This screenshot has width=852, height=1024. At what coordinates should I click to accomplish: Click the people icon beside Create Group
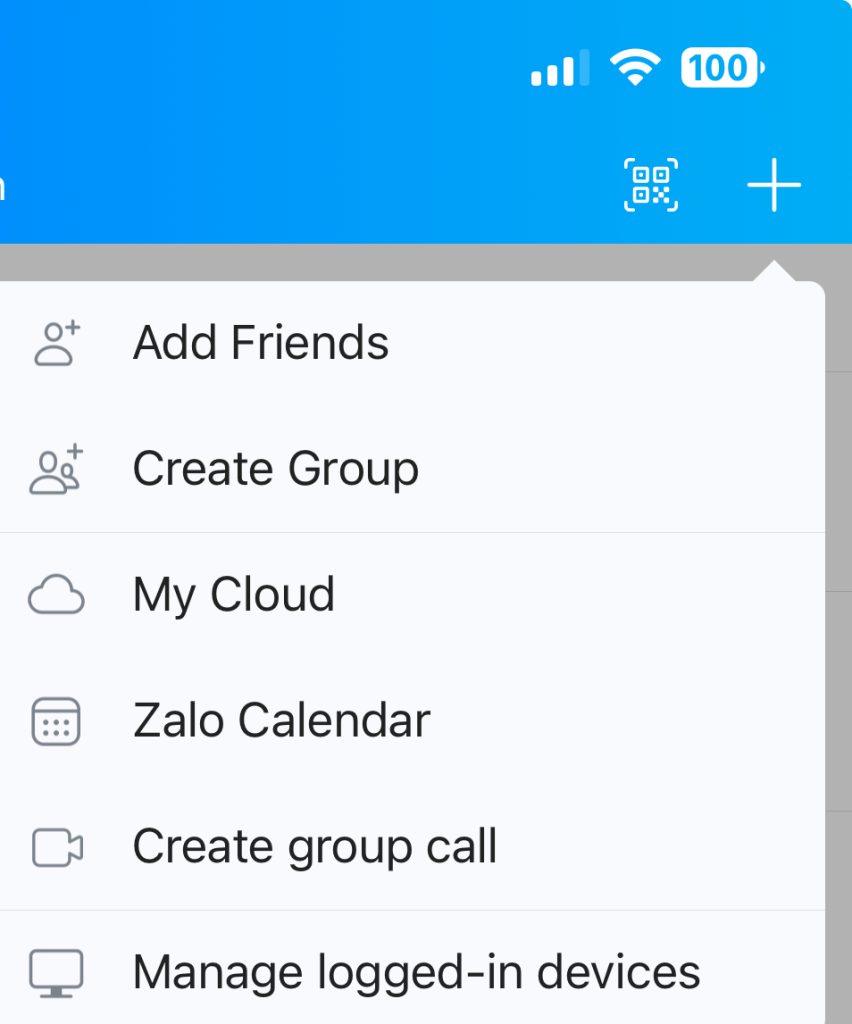click(x=57, y=469)
